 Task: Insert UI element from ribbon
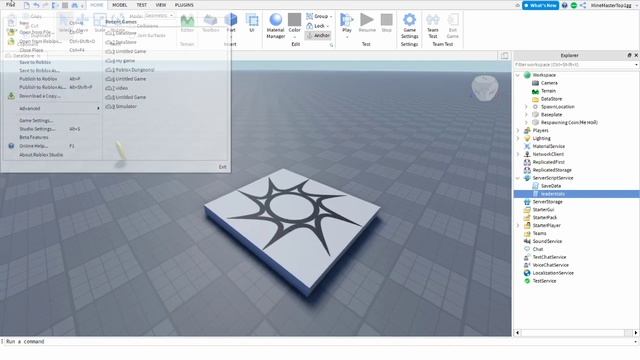coord(252,23)
